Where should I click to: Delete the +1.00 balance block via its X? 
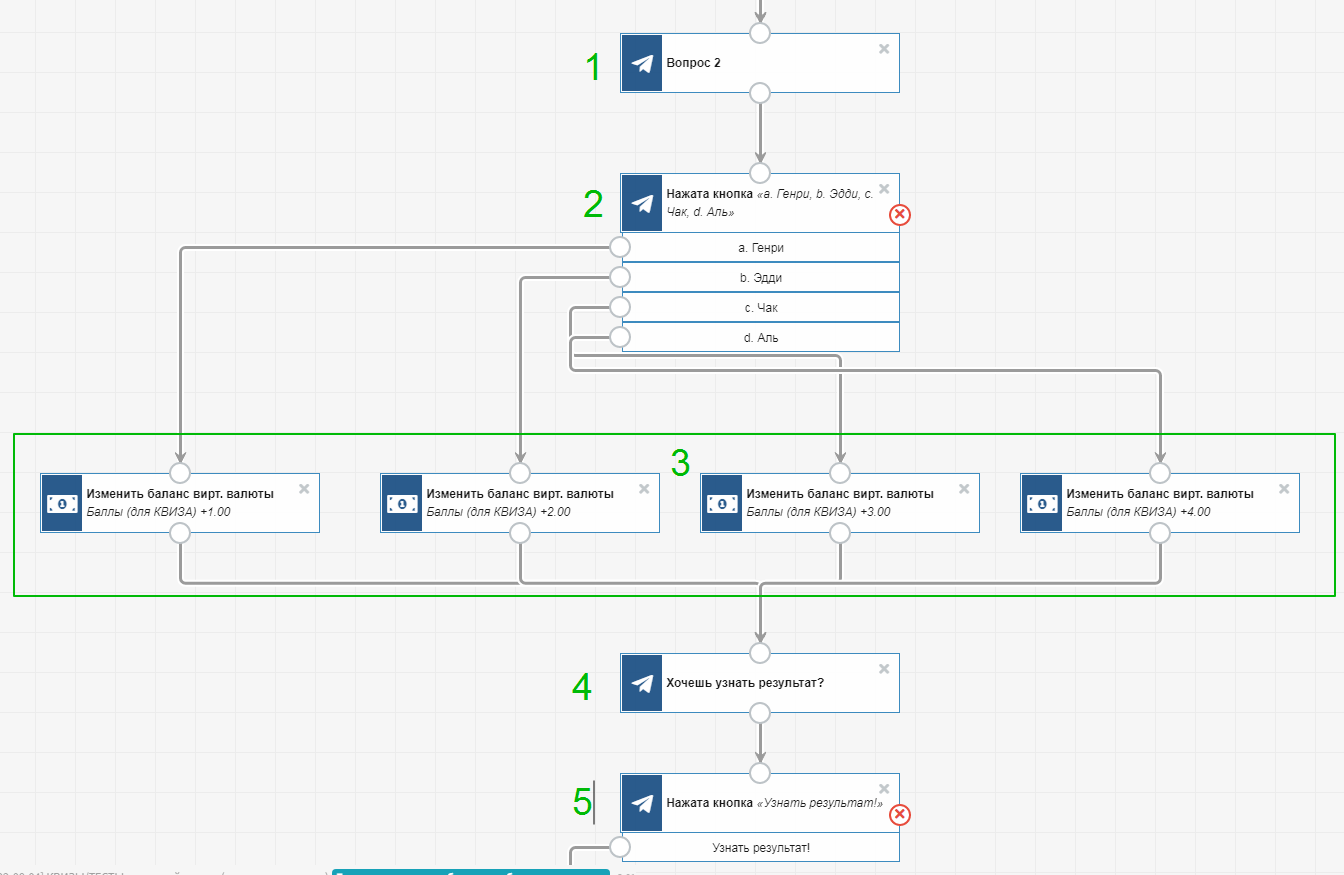(x=304, y=489)
